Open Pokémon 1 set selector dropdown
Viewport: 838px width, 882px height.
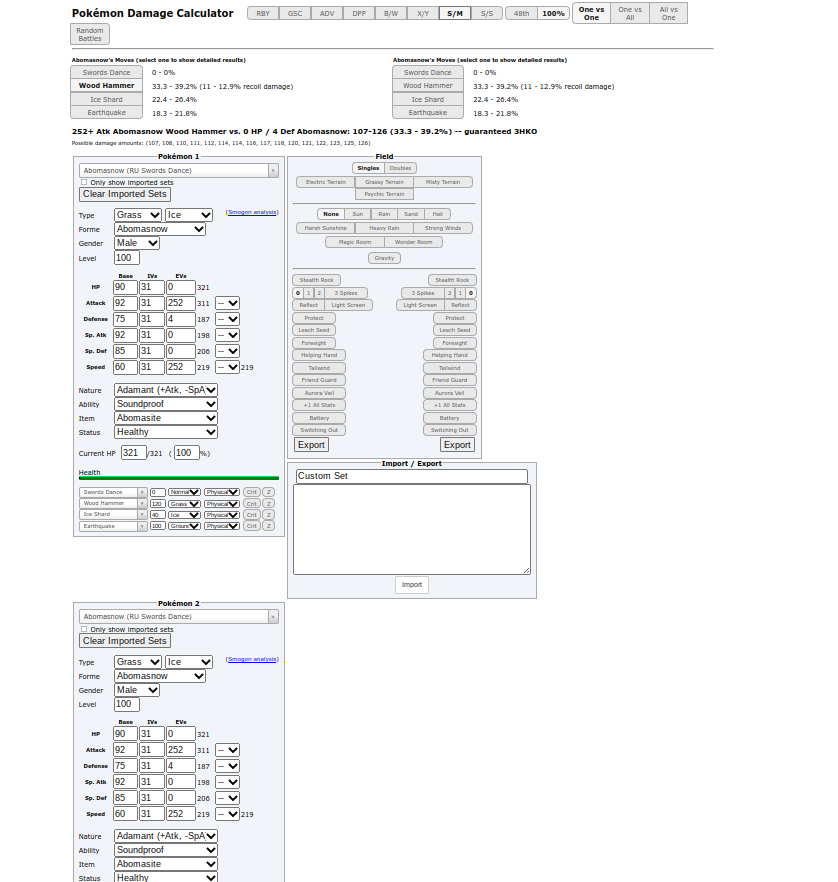click(x=179, y=170)
